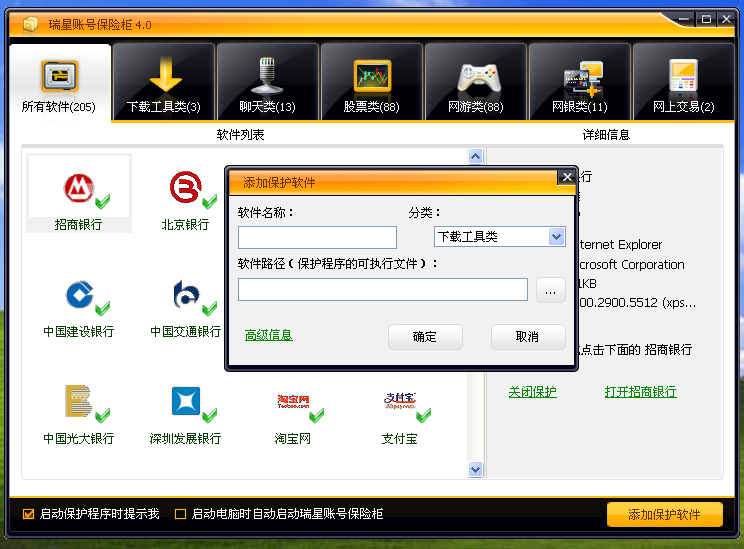Click the 添加保护软件 bottom button
Viewport: 744px width, 549px height.
[x=665, y=514]
